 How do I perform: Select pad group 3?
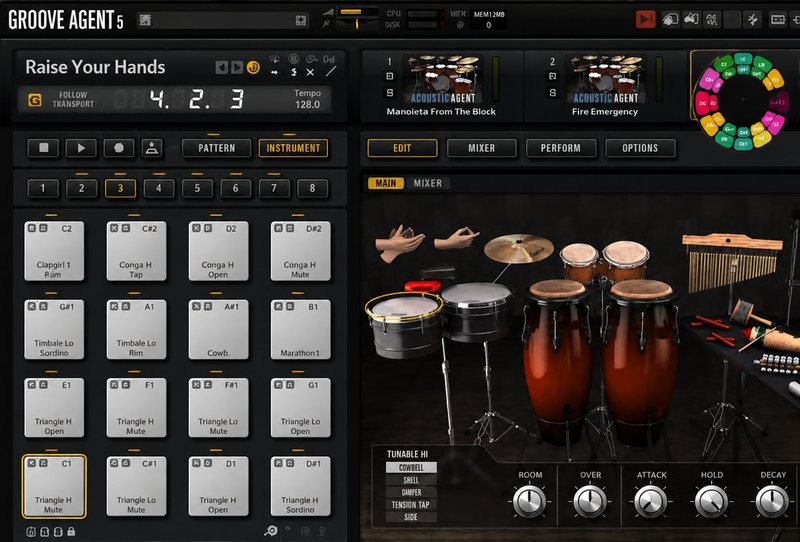pyautogui.click(x=120, y=188)
